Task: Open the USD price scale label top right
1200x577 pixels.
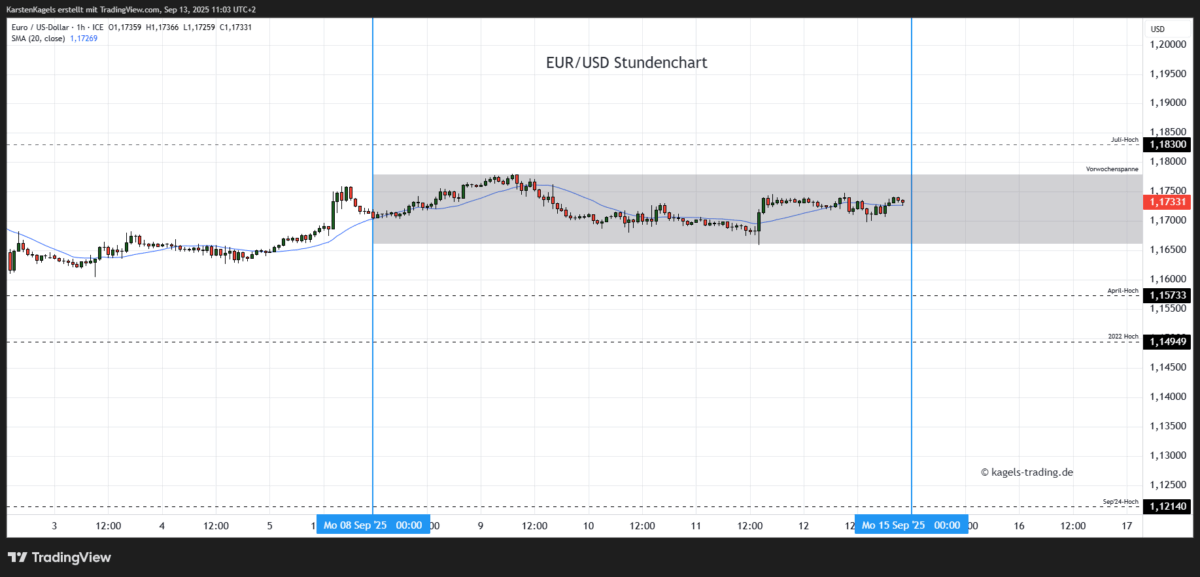Action: (x=1160, y=28)
